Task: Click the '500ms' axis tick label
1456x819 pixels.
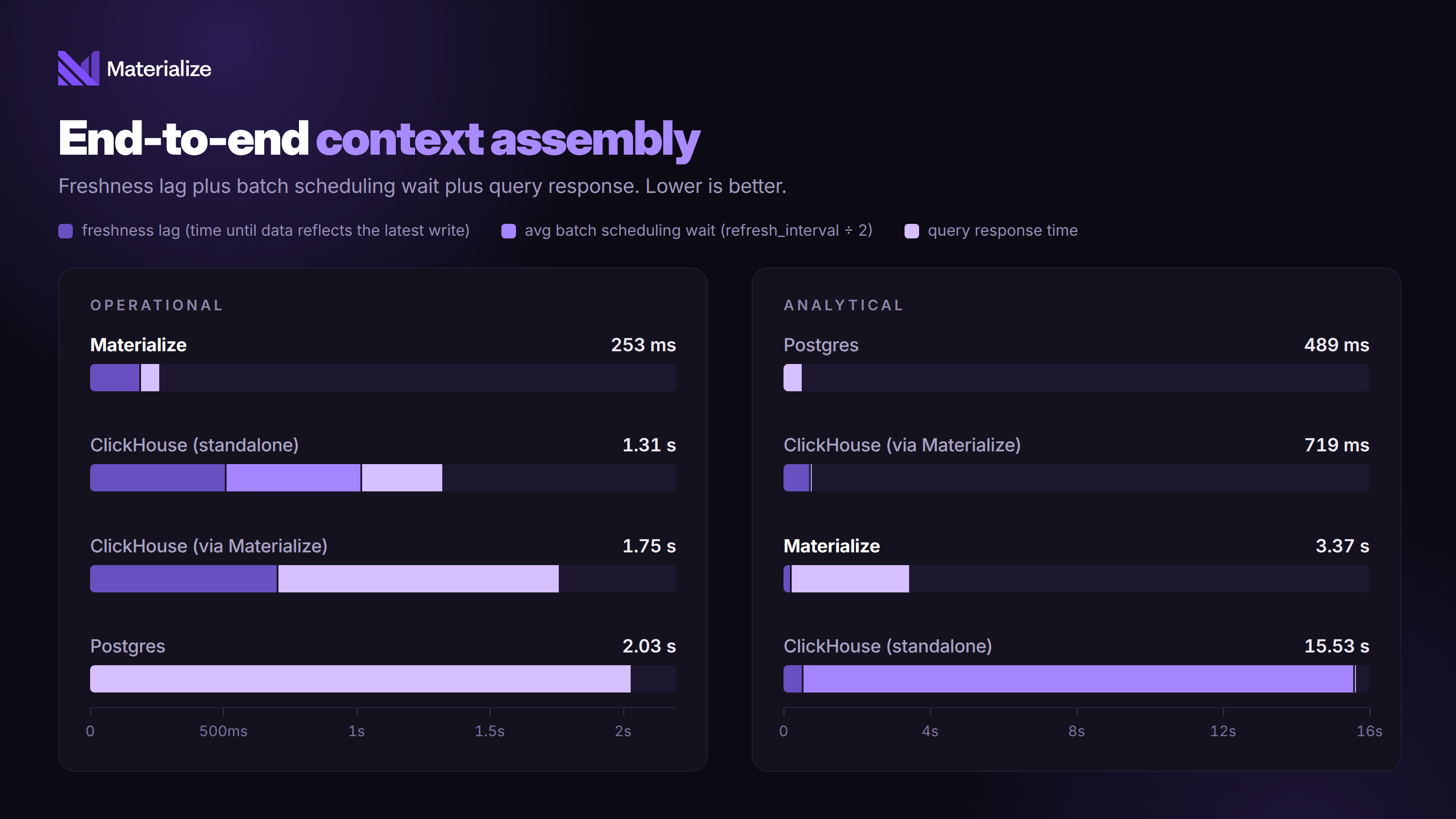Action: coord(223,731)
